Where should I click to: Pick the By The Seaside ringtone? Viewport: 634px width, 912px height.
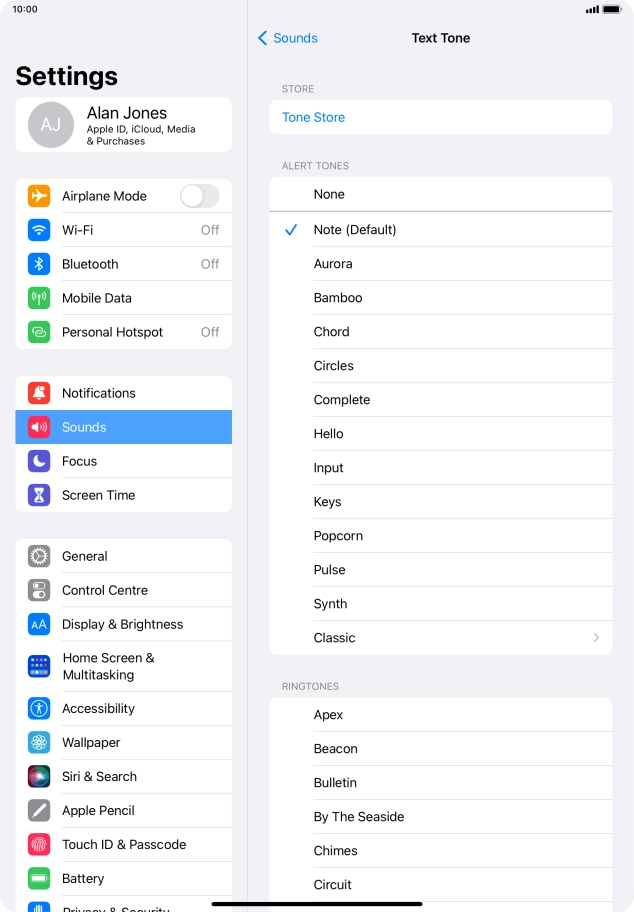pos(440,817)
